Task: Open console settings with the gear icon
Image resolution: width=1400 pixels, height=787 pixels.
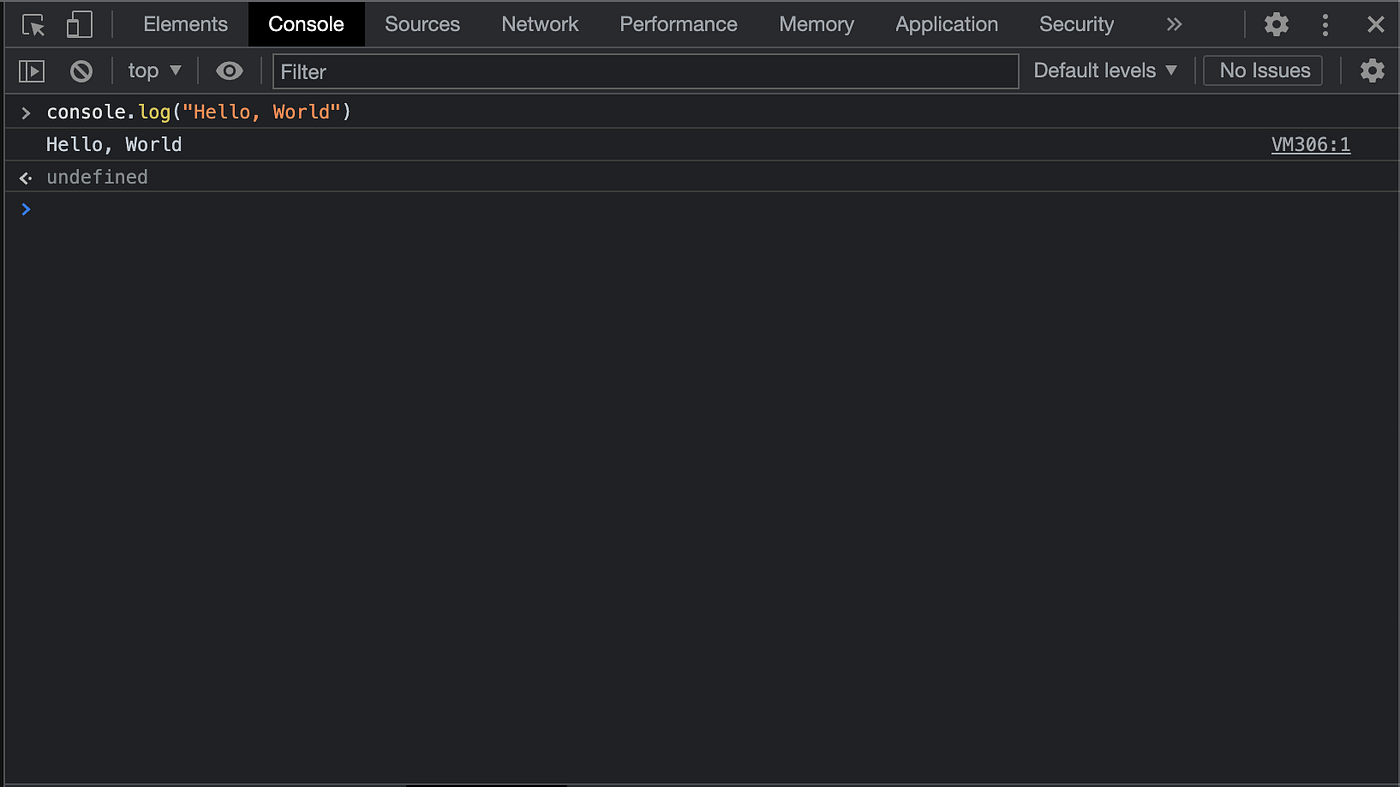Action: pos(1372,70)
